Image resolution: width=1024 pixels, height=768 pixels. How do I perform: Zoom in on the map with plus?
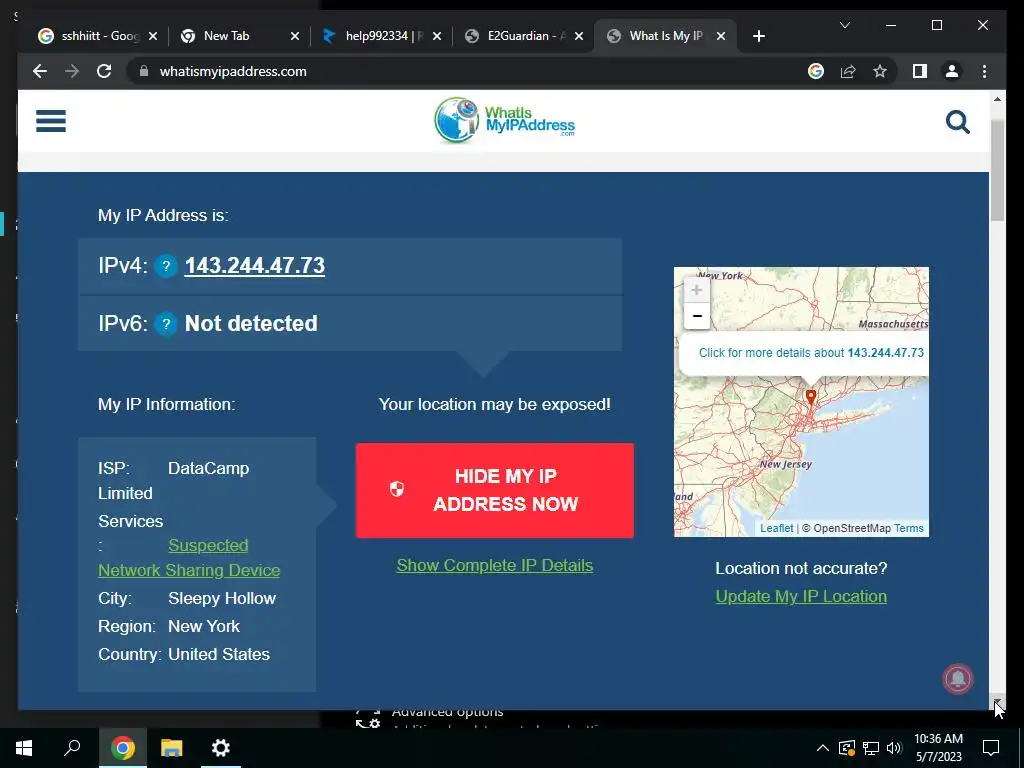(x=697, y=290)
